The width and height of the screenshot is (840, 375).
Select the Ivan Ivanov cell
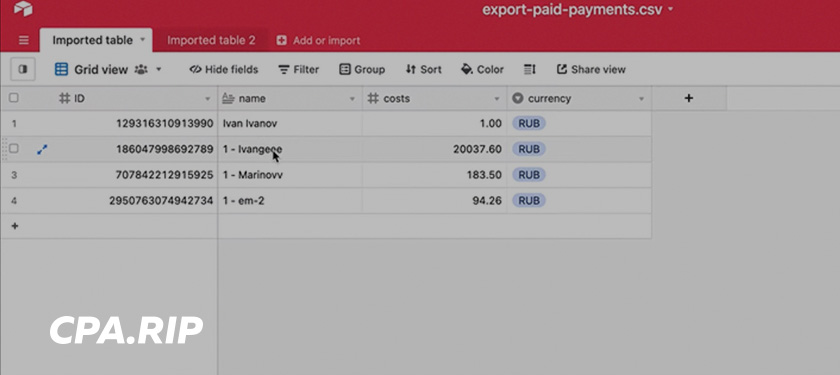point(290,124)
